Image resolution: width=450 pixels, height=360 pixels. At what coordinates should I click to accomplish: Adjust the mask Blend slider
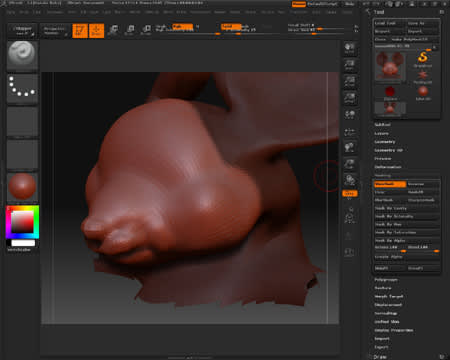[x=423, y=248]
